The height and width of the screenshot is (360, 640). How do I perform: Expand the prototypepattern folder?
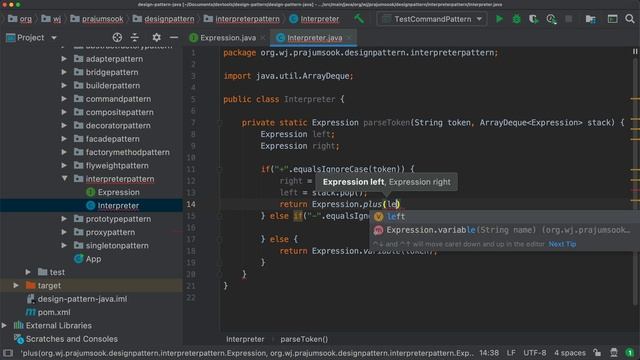[64, 219]
